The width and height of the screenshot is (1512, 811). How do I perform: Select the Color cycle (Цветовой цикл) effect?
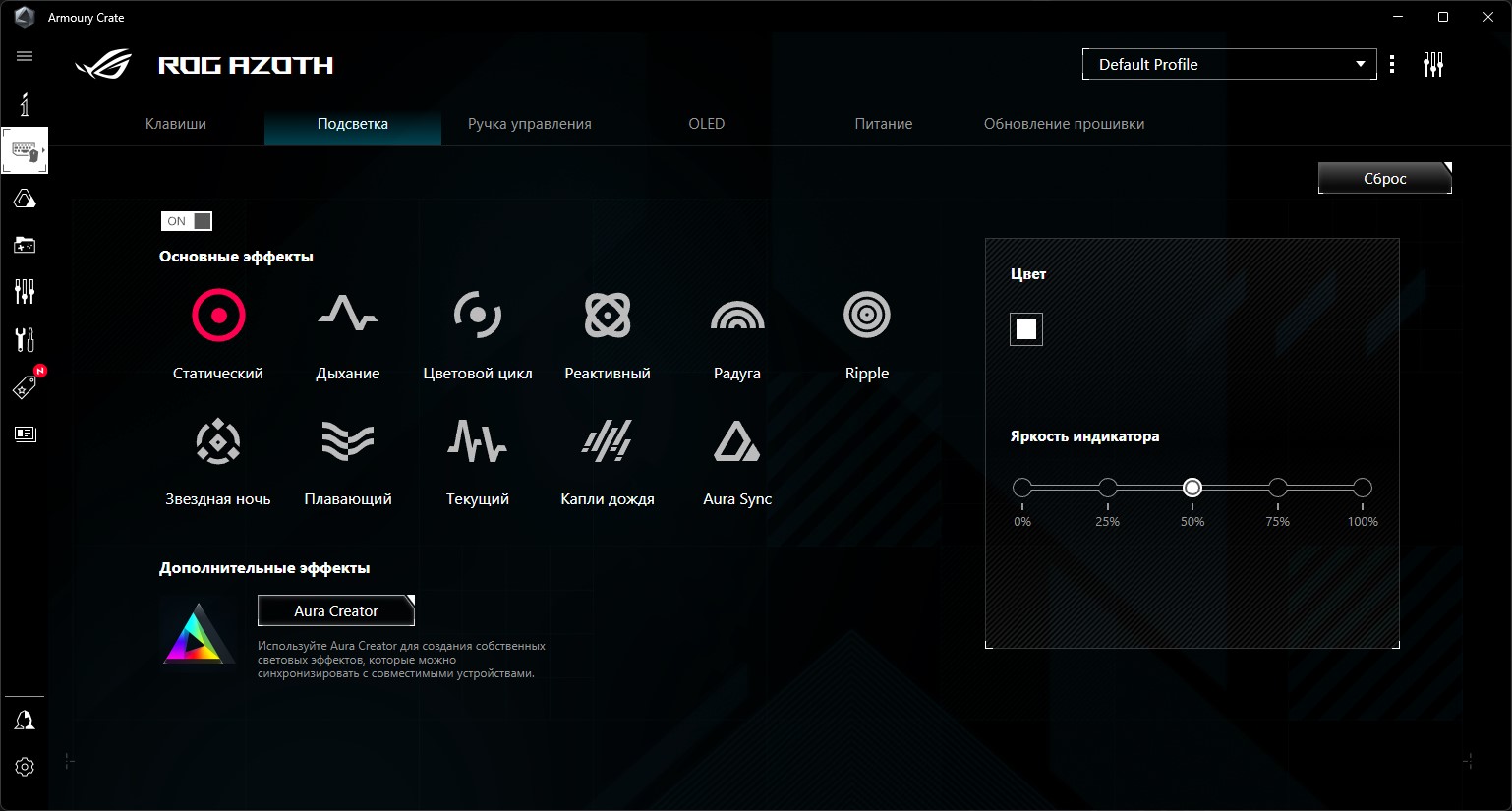tap(478, 315)
